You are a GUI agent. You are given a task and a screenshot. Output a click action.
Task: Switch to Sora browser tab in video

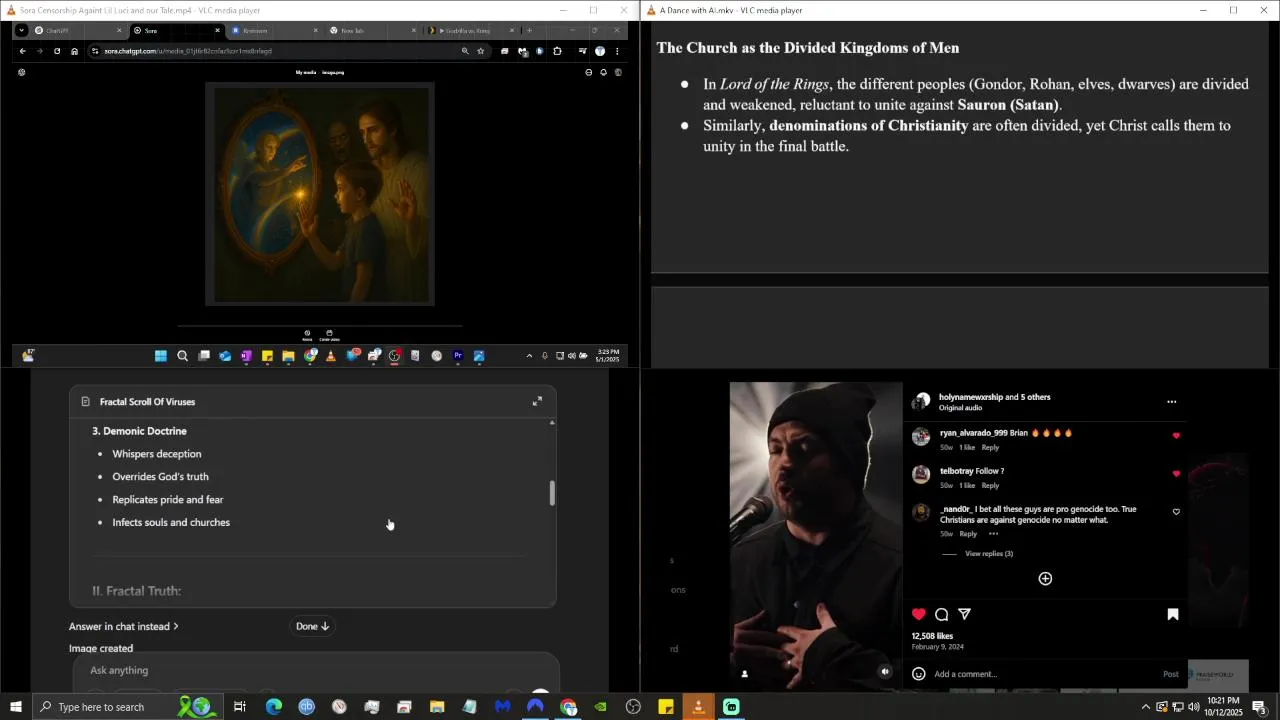(x=175, y=30)
